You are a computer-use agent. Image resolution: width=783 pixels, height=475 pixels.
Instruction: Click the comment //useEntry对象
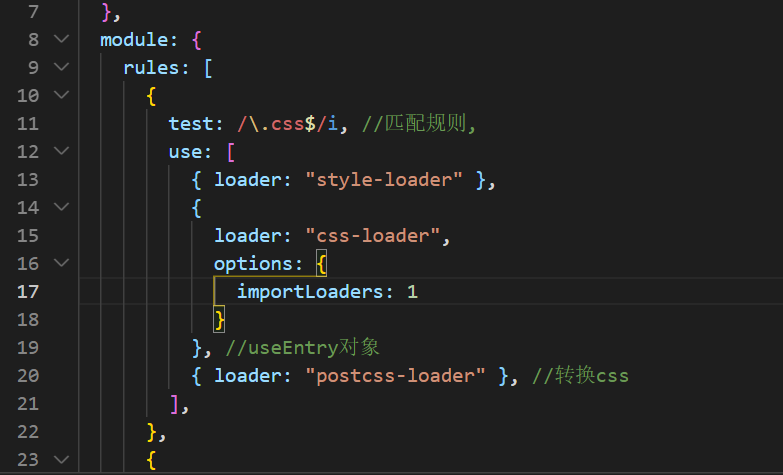[x=302, y=347]
